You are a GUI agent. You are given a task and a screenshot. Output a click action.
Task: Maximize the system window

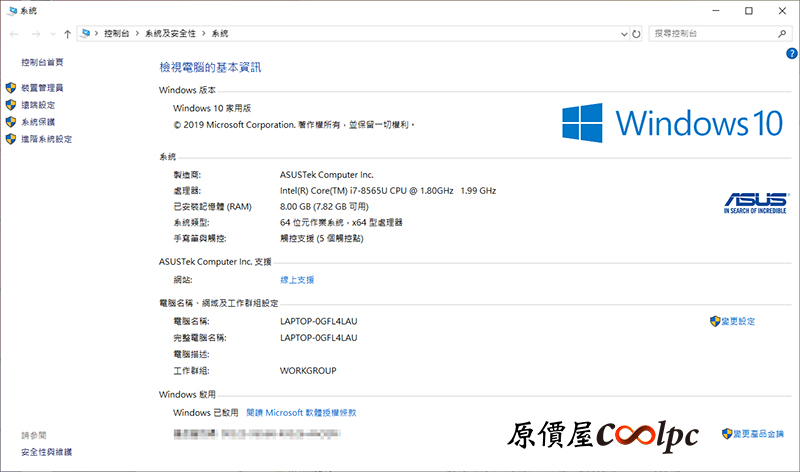748,11
